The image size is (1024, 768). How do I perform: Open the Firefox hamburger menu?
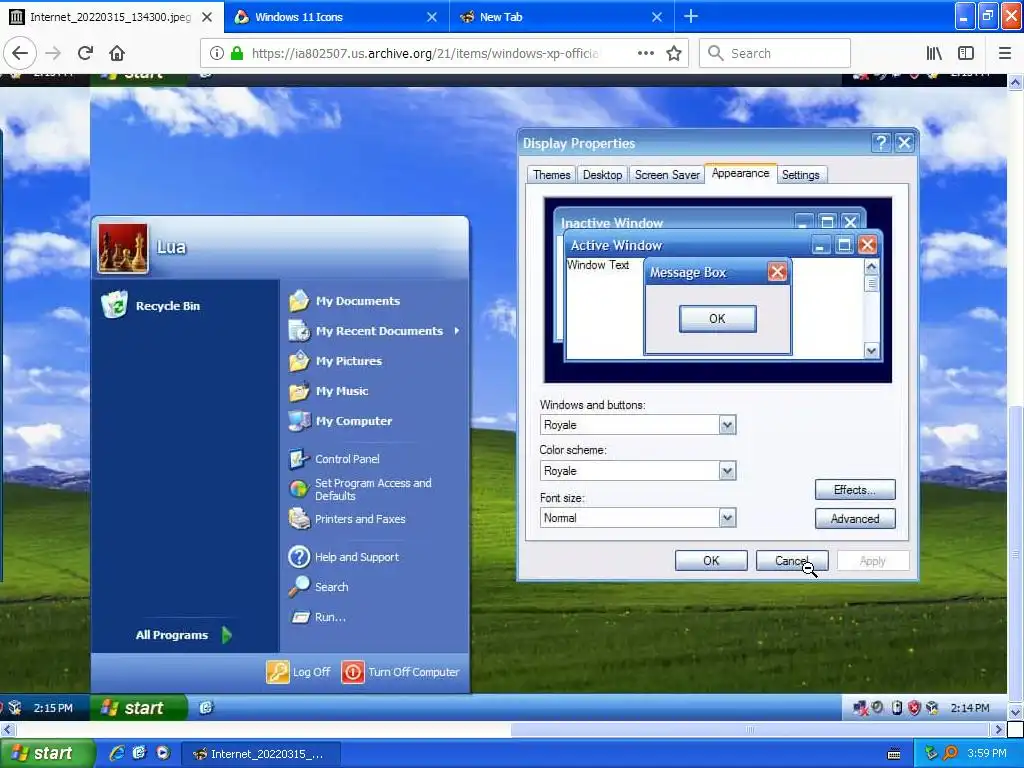[1004, 53]
